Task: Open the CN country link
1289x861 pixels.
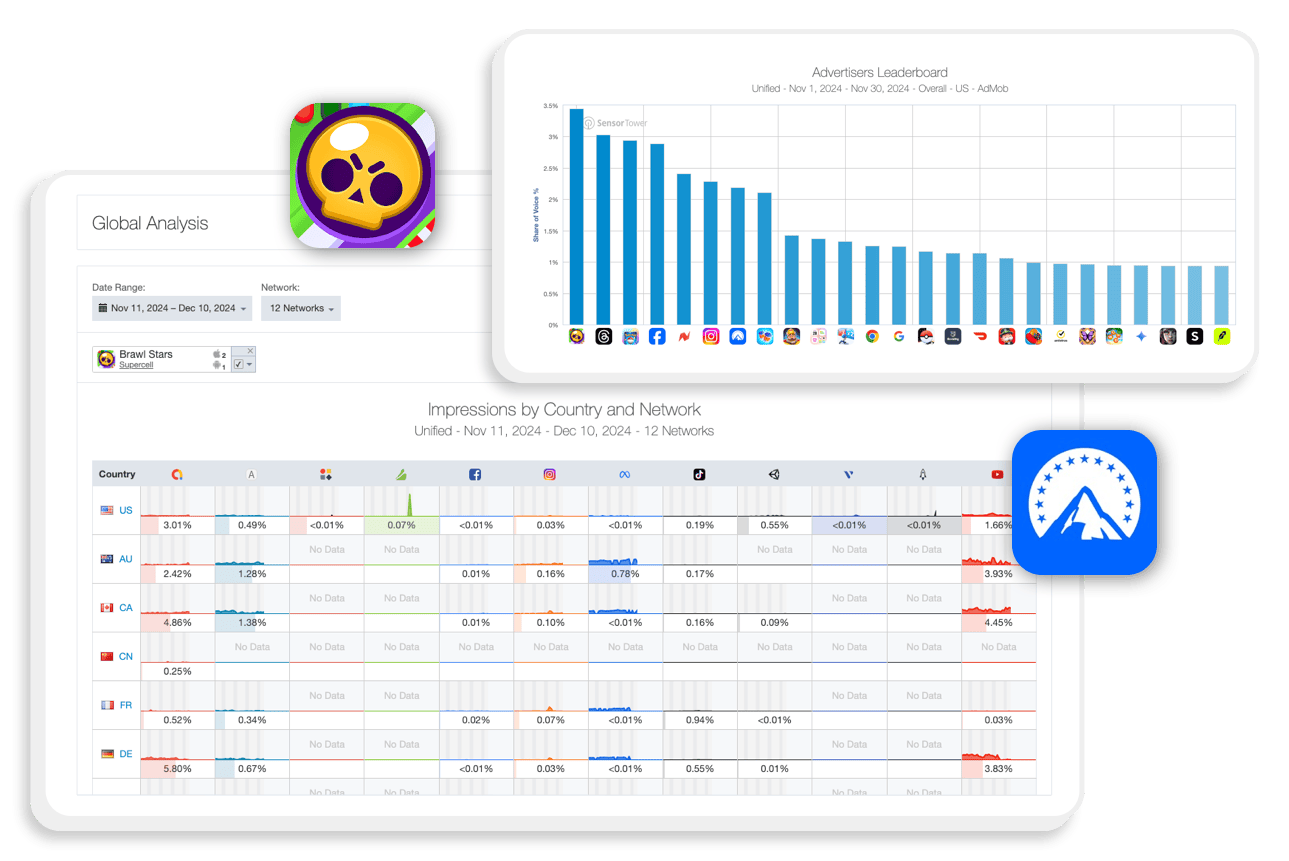Action: 126,657
